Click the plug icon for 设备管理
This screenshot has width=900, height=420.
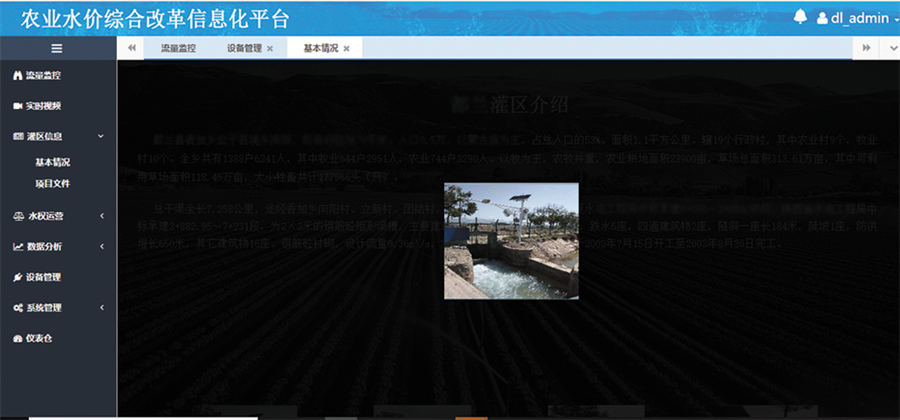(18, 277)
